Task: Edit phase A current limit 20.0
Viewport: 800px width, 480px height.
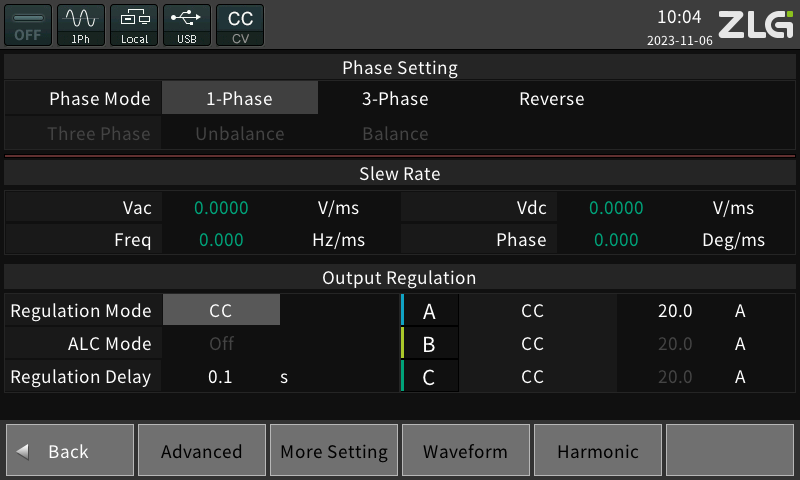Action: click(x=675, y=311)
